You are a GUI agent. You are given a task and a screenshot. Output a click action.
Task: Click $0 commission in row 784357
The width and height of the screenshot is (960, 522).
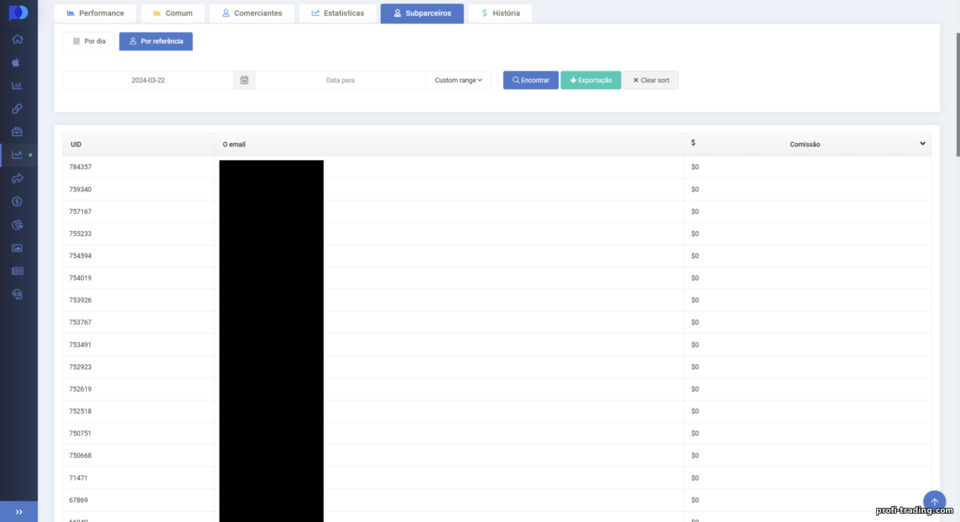(x=695, y=167)
